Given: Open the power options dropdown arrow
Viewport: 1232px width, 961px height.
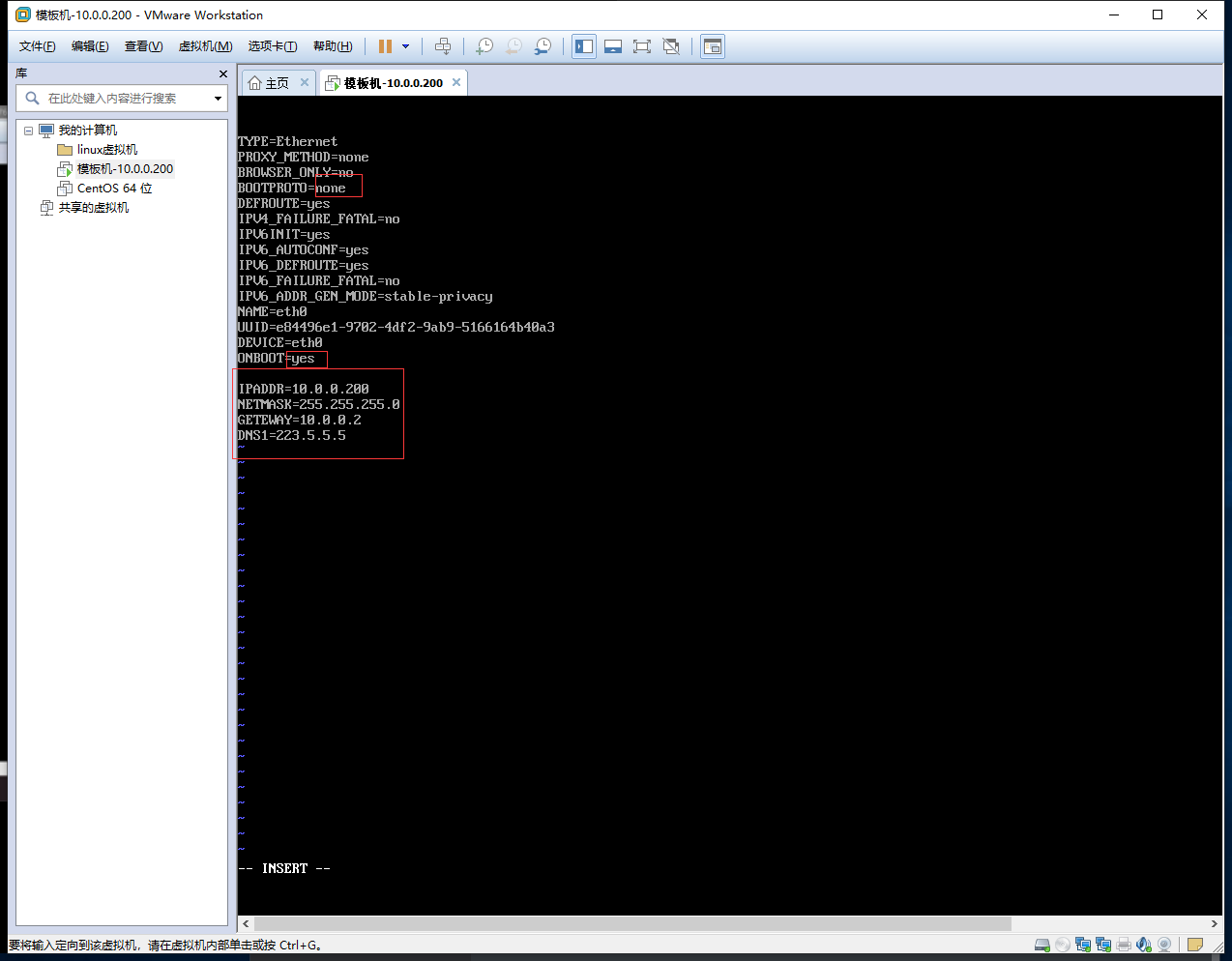Looking at the screenshot, I should [405, 46].
